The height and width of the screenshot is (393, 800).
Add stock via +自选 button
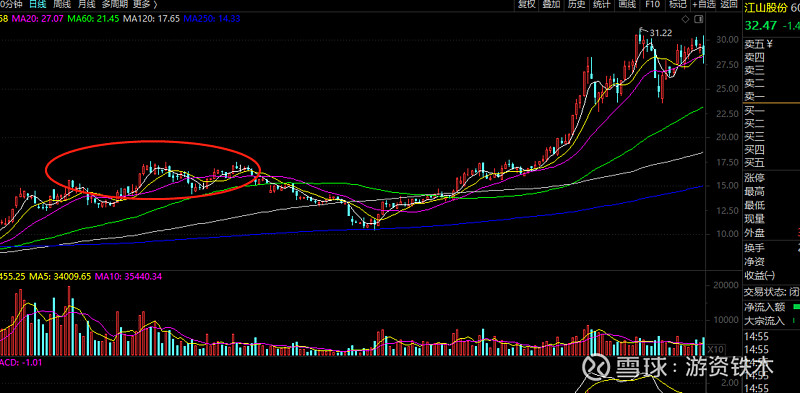(x=704, y=5)
